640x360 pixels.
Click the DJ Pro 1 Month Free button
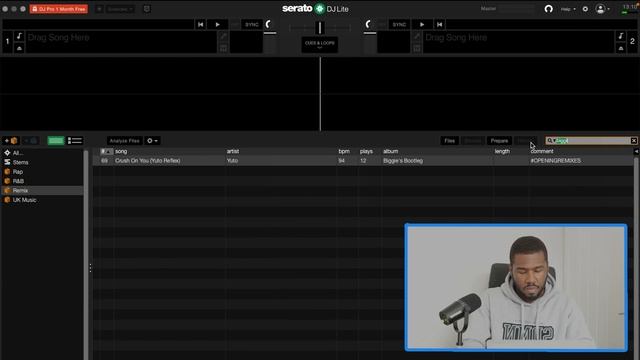(59, 9)
